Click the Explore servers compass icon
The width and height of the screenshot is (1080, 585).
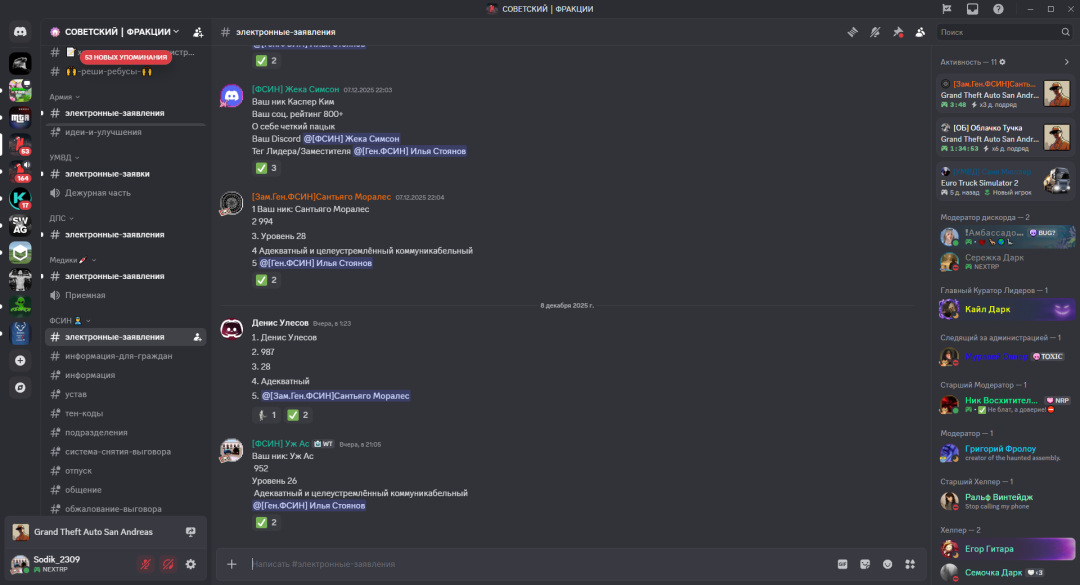(x=20, y=387)
